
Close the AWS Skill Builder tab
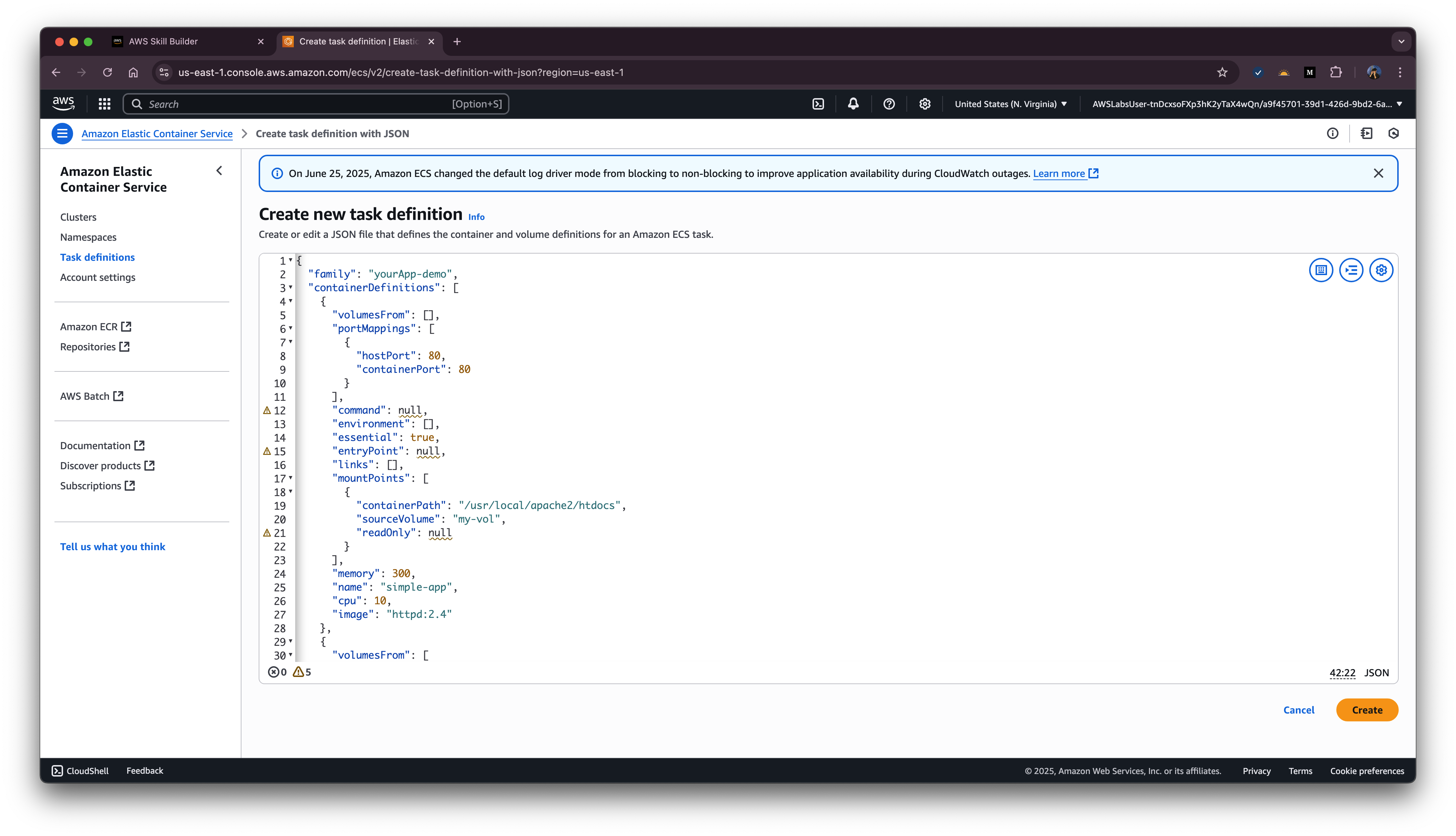(x=261, y=41)
